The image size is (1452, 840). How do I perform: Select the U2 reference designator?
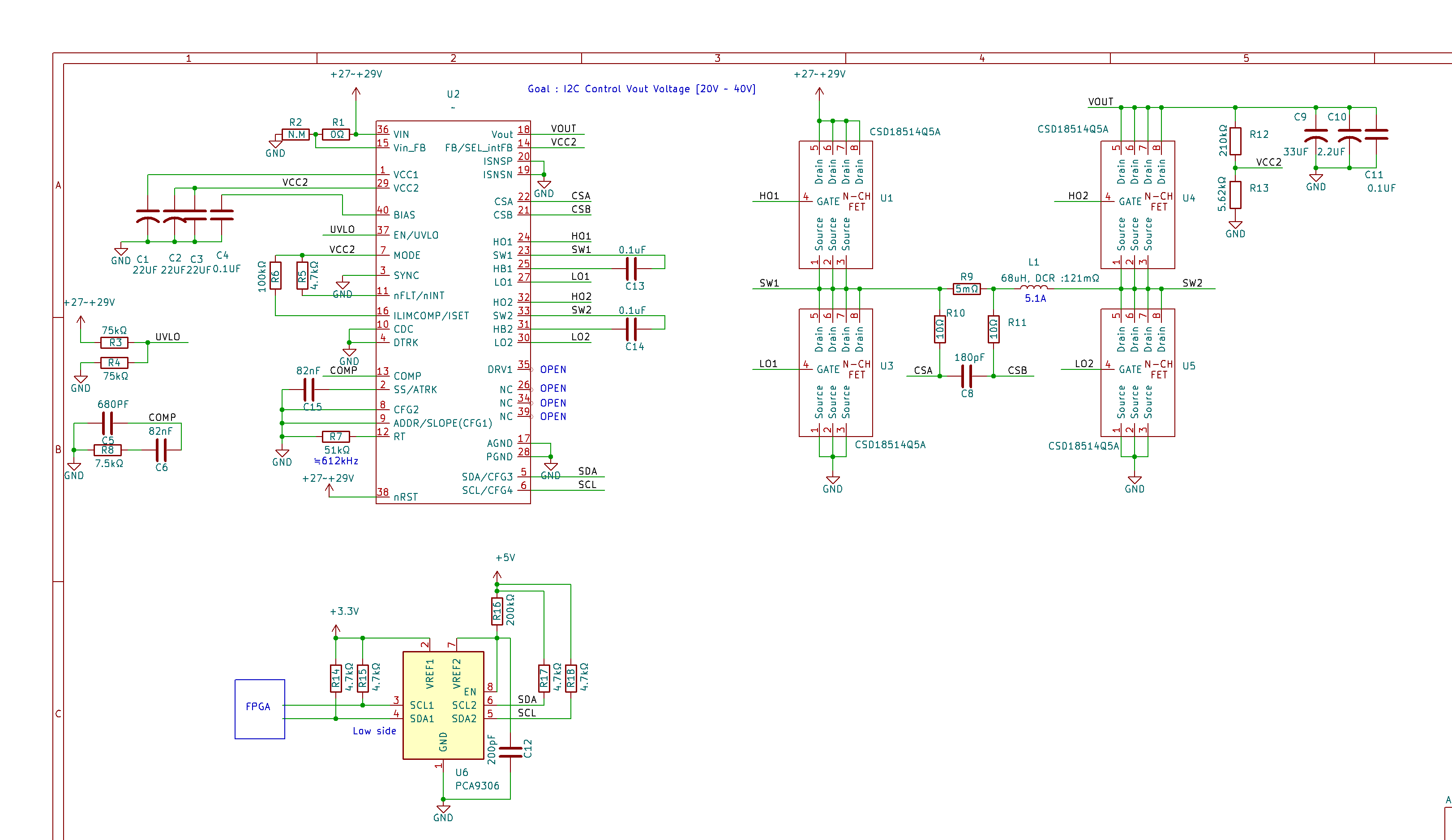click(453, 94)
